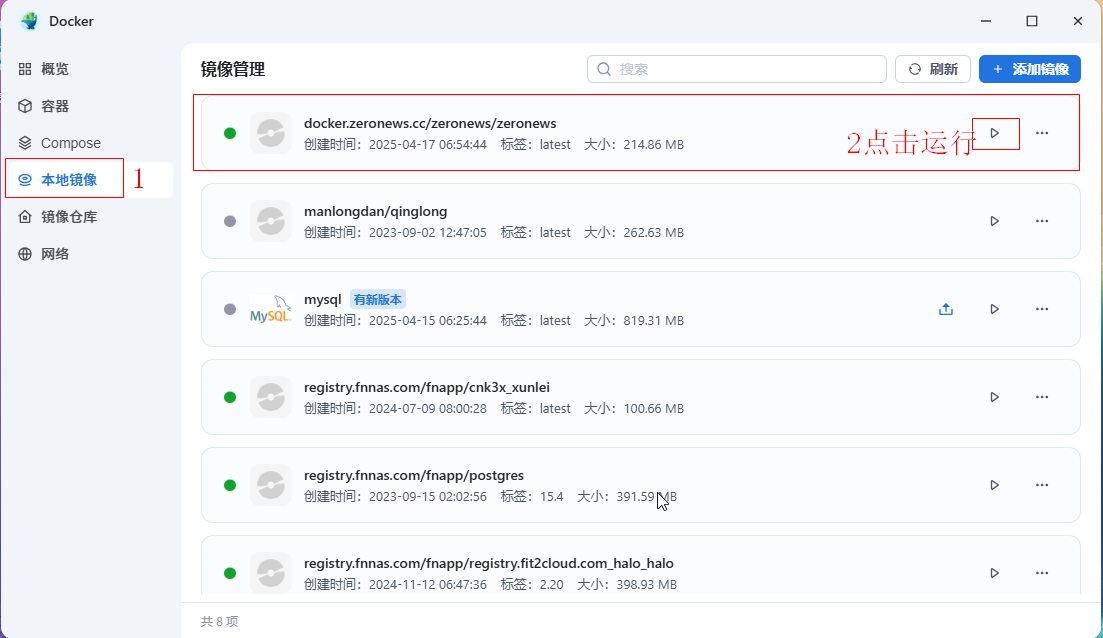Open more options for cnk3x_xunlei image

point(1042,397)
